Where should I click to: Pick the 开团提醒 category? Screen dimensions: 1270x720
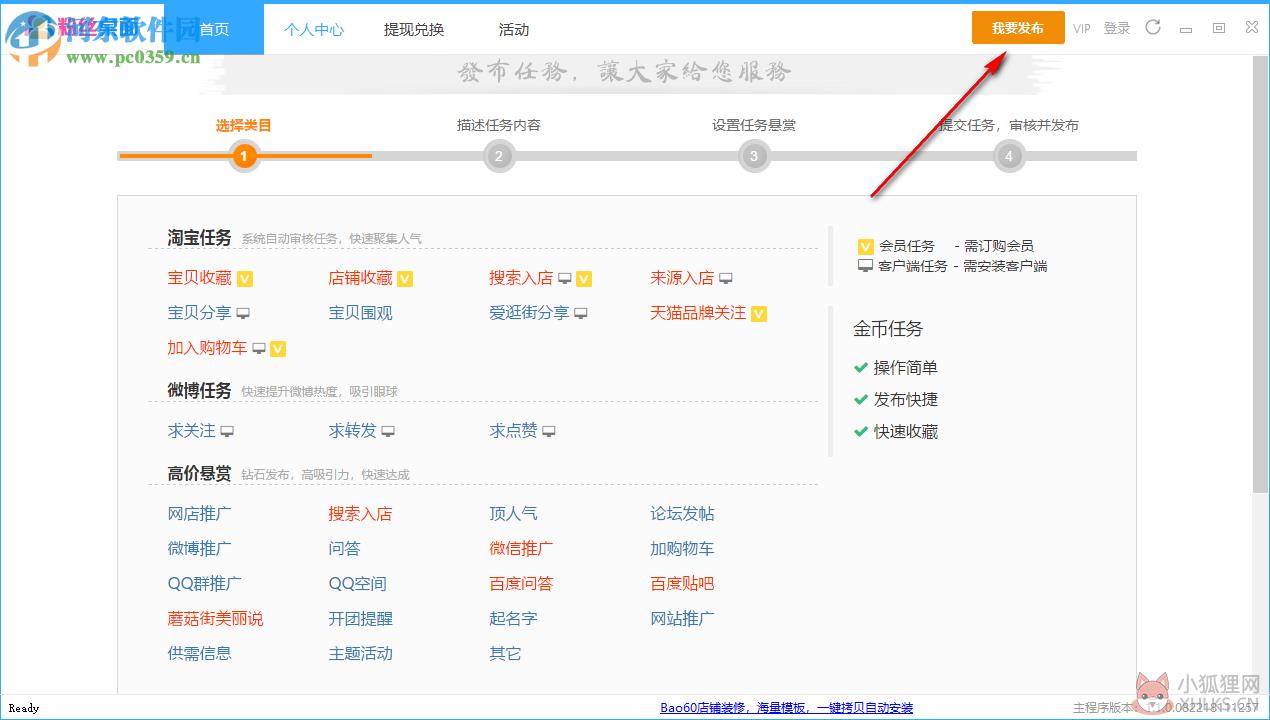click(x=360, y=619)
